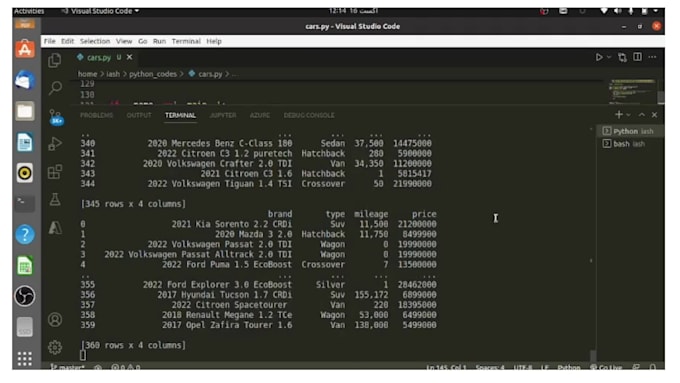Viewport: 680px width, 383px height.
Task: Switch to the JUPYTER panel tab
Action: pyautogui.click(x=223, y=115)
